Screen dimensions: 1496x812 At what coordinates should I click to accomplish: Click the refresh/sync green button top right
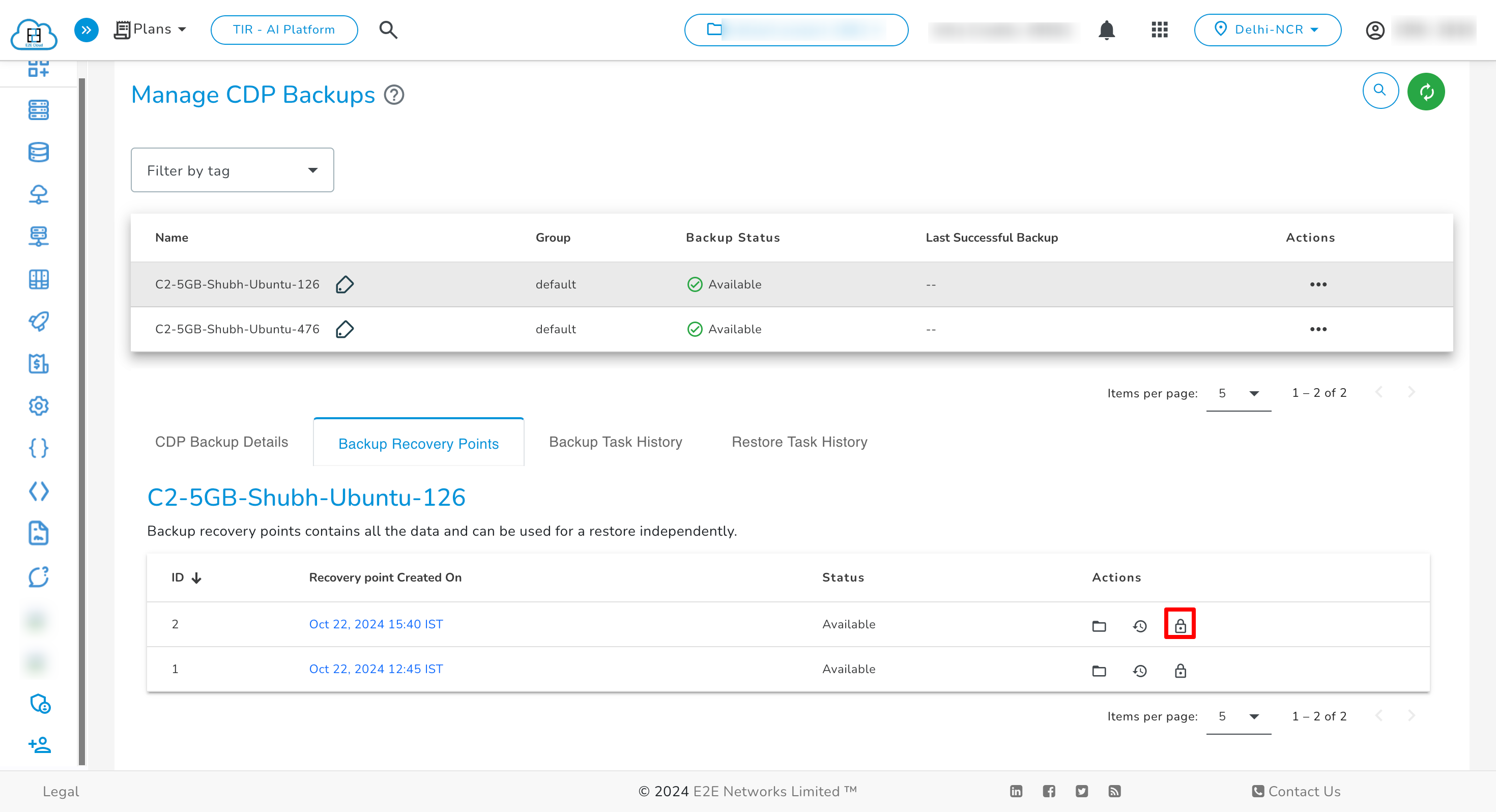pyautogui.click(x=1426, y=91)
